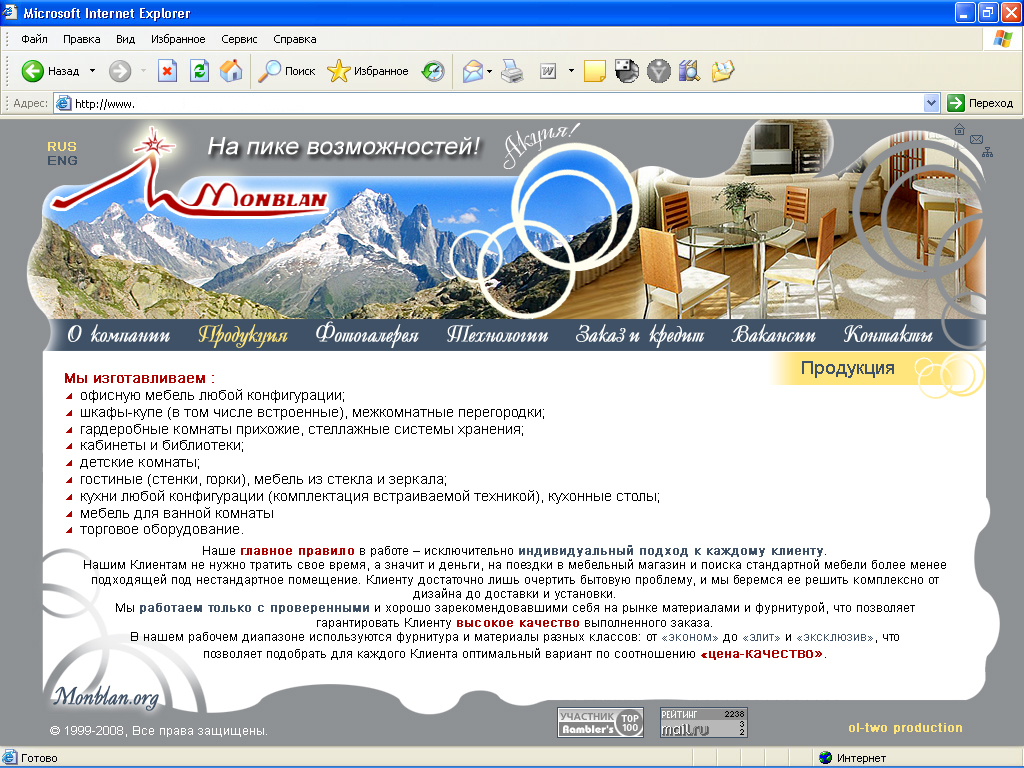The width and height of the screenshot is (1024, 768).
Task: Open the Вид menu
Action: (x=125, y=39)
